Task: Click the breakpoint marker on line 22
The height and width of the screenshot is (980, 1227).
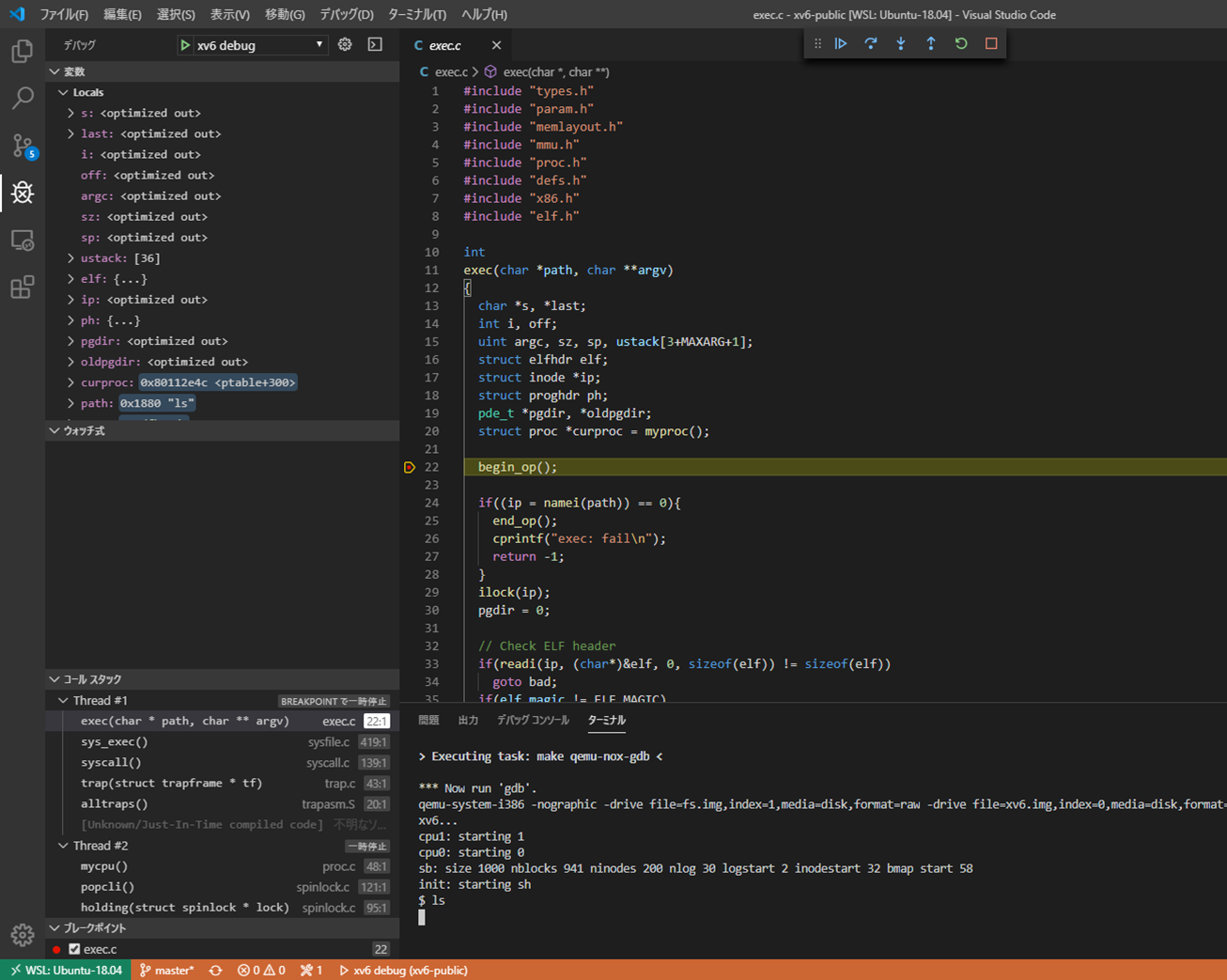Action: tap(410, 467)
